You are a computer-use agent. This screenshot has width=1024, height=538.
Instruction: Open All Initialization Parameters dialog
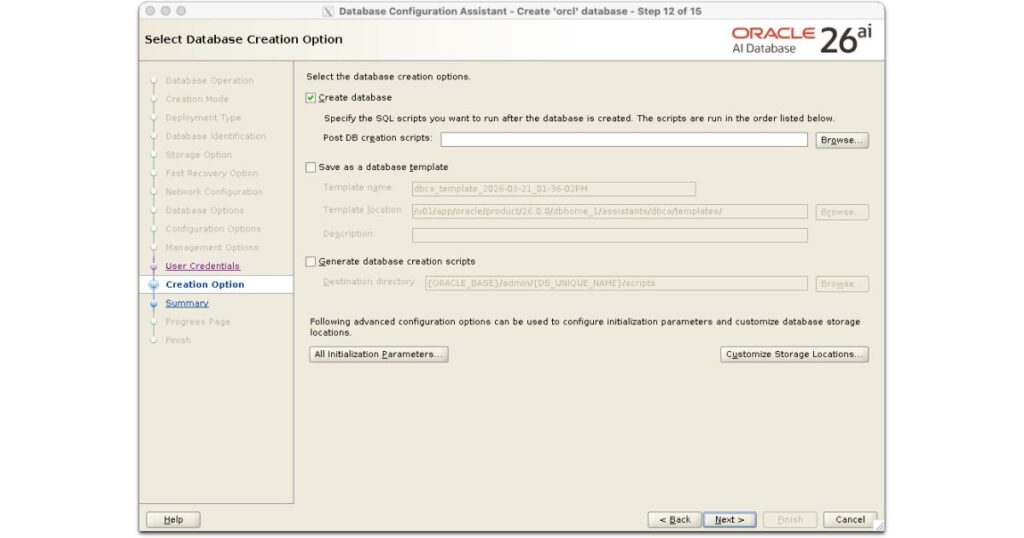[379, 354]
